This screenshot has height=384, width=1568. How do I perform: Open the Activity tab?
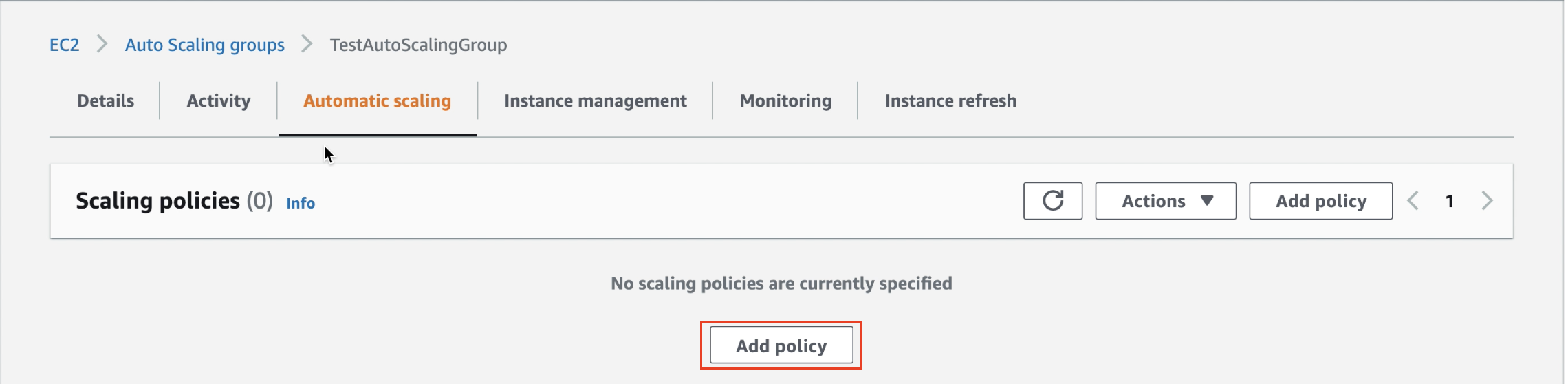click(219, 101)
